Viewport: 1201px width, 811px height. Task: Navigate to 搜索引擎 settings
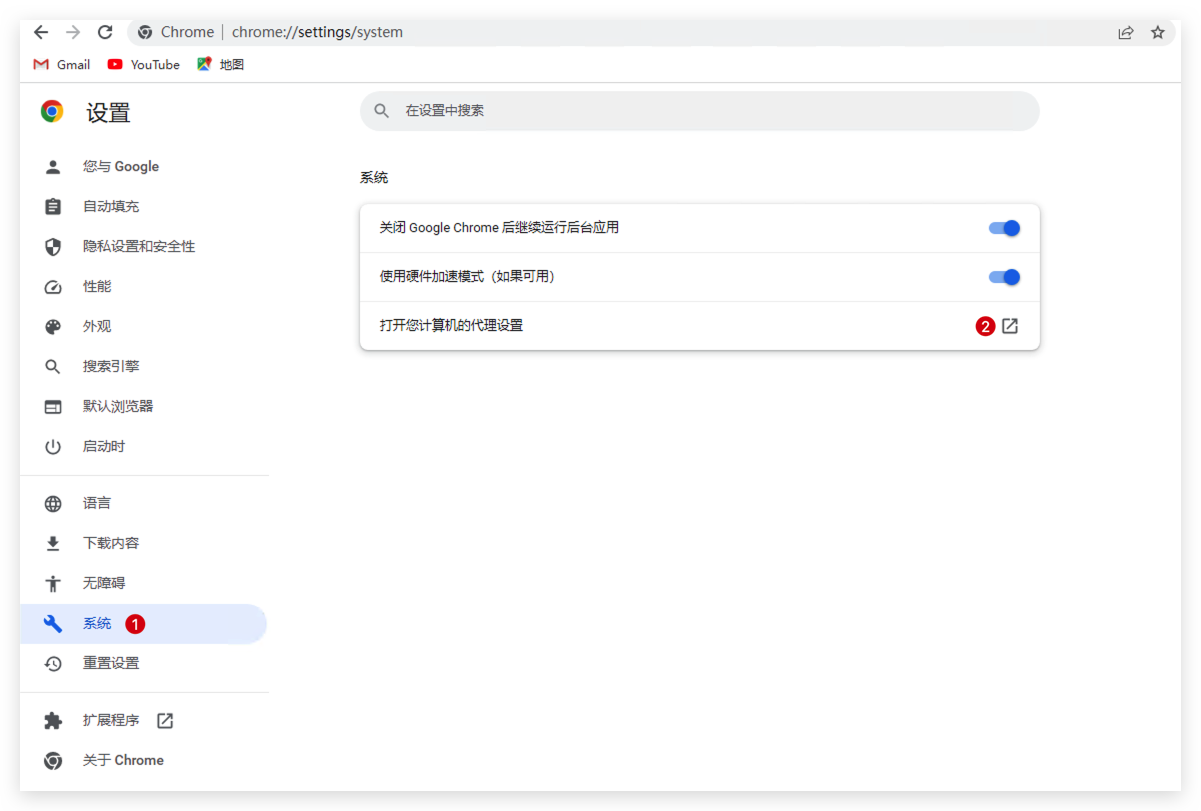pos(110,367)
